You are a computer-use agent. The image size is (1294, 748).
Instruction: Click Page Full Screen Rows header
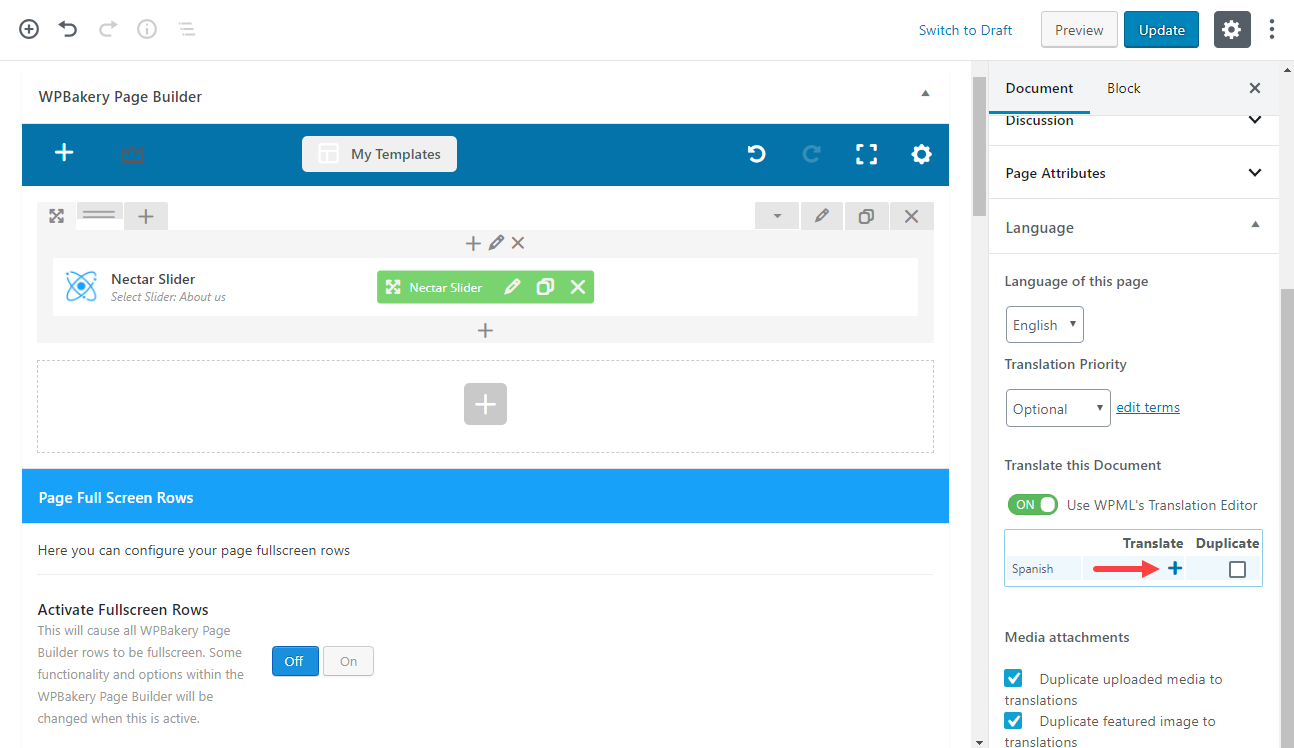[x=485, y=497]
